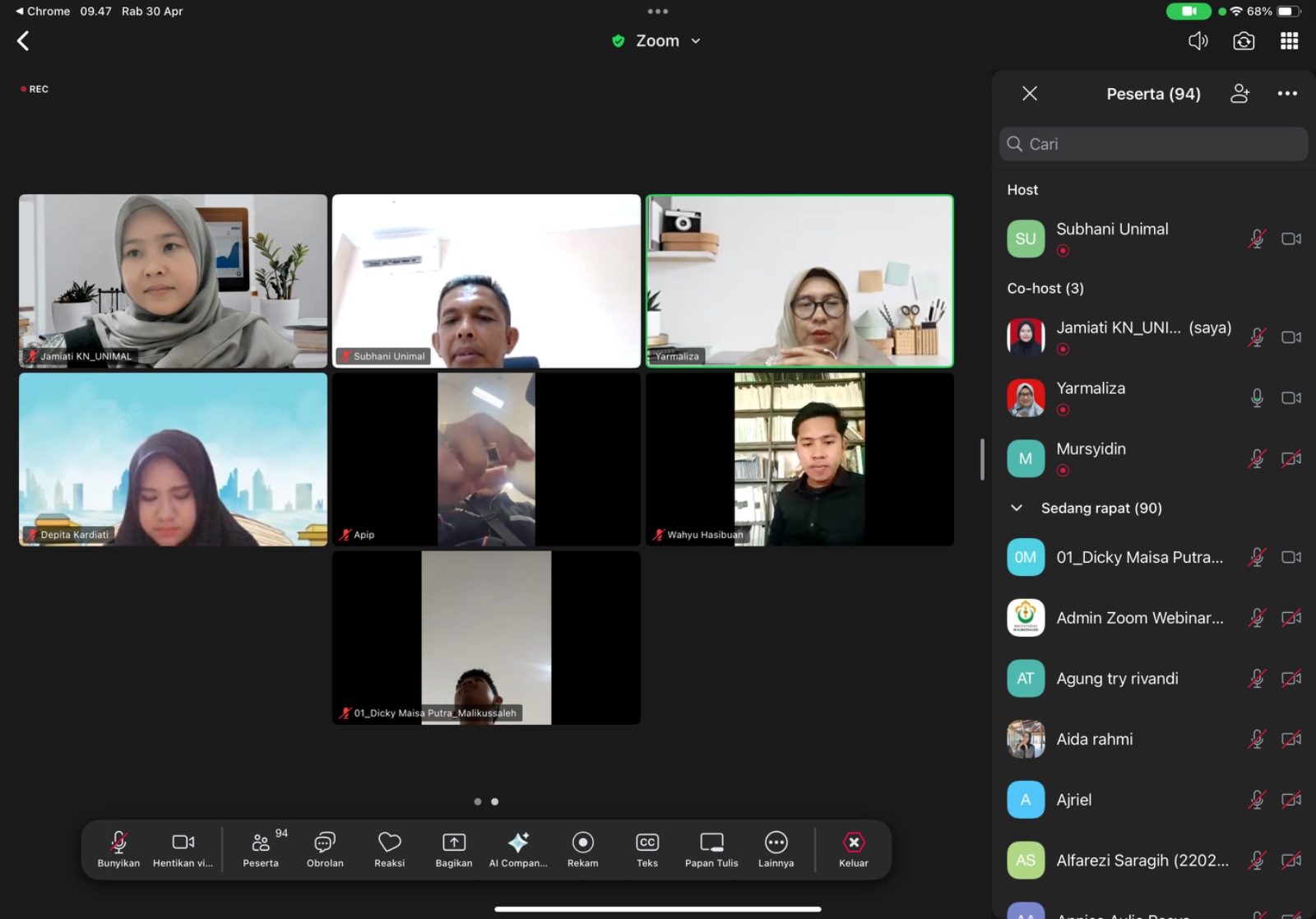Viewport: 1316px width, 919px height.
Task: Click the invite participant icon
Action: [x=1240, y=94]
